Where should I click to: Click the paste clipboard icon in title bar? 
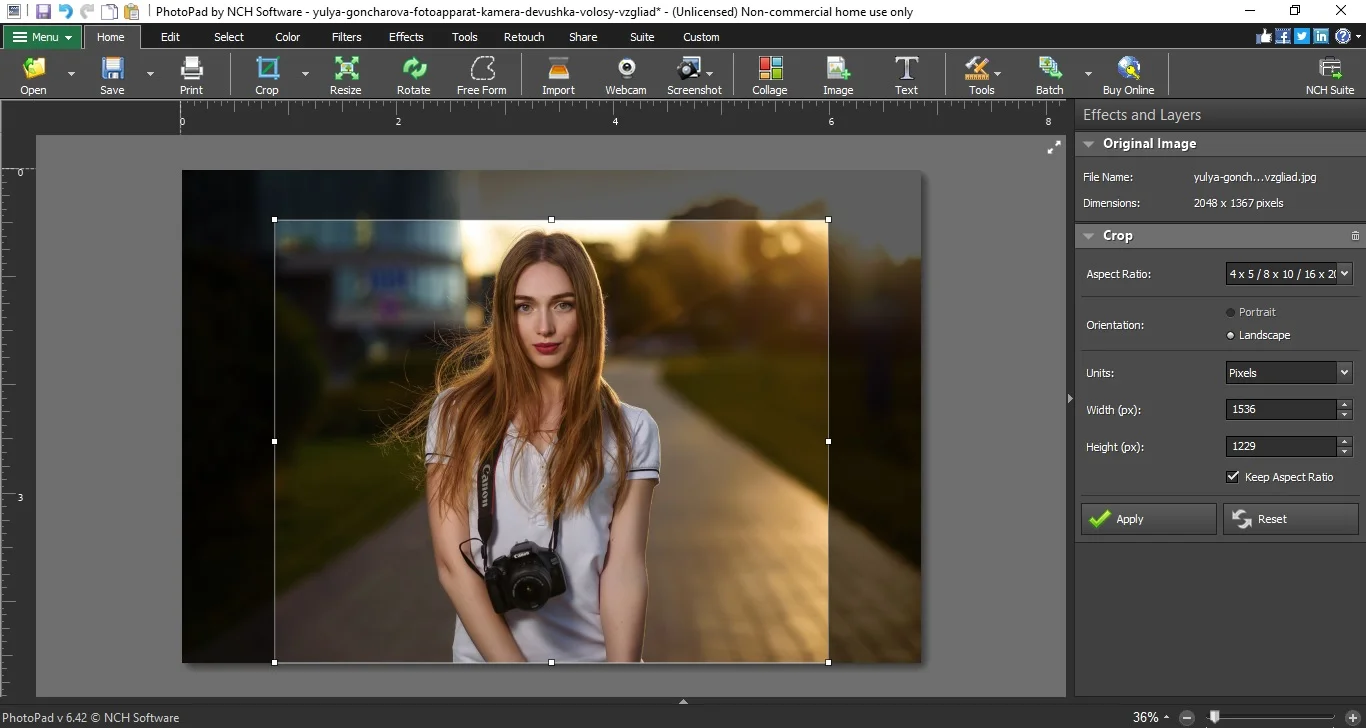click(x=131, y=12)
